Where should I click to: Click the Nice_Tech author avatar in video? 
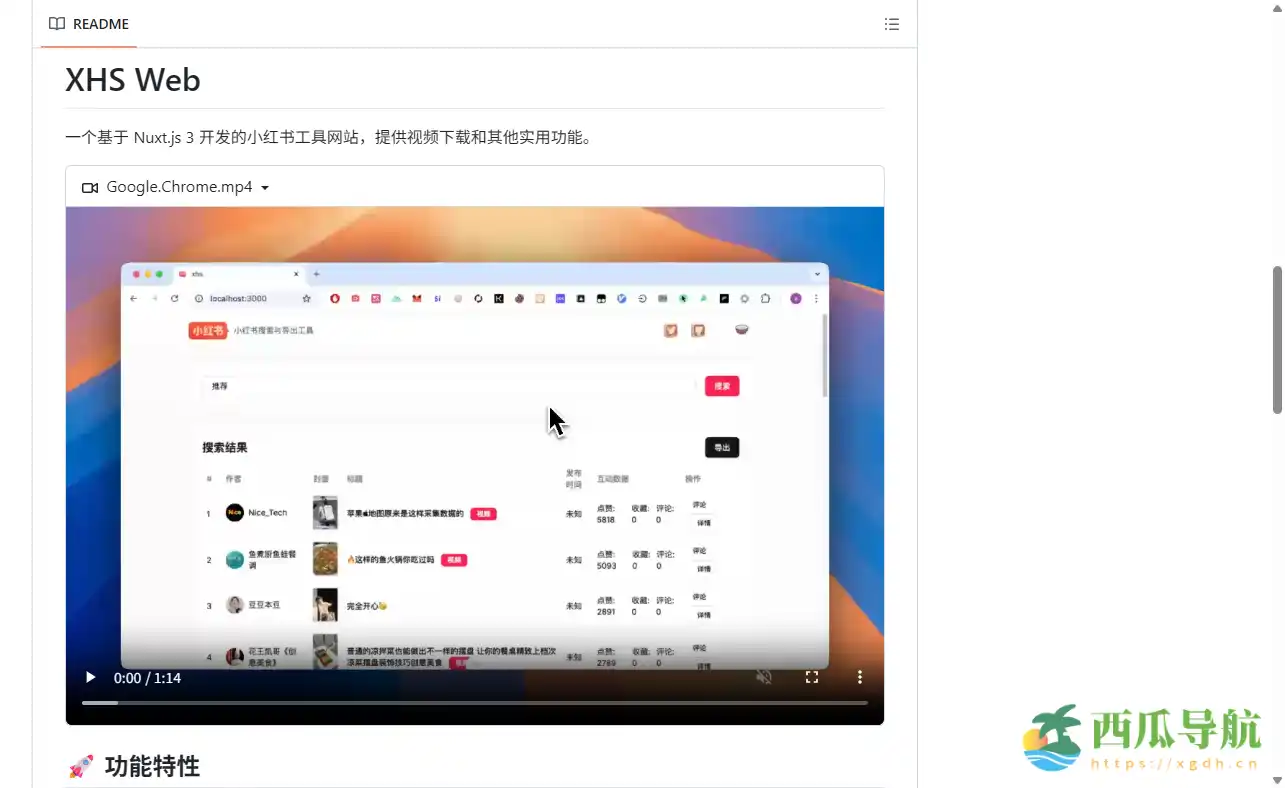click(234, 513)
